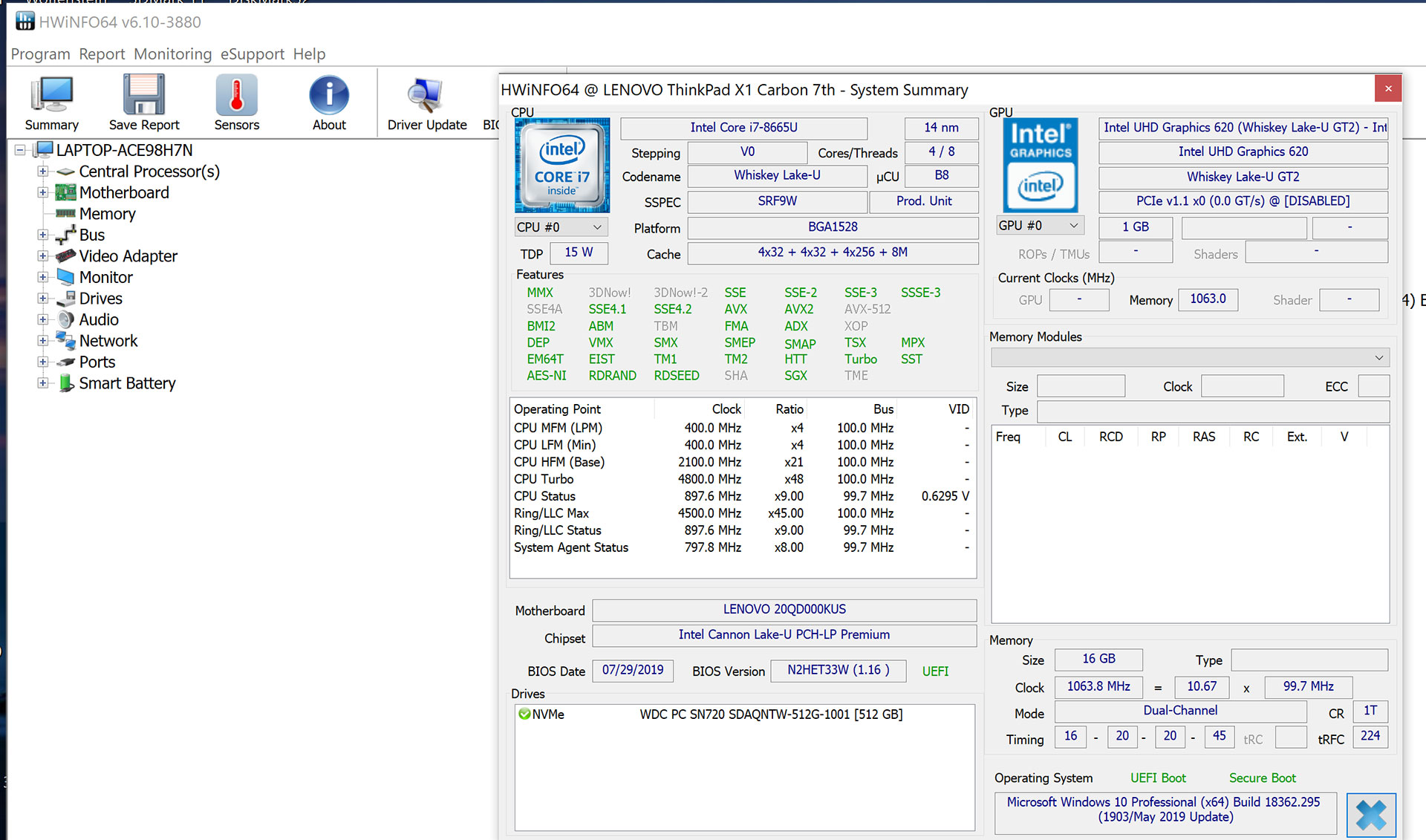This screenshot has height=840, width=1426.
Task: Click the Network tree icon
Action: coord(66,341)
